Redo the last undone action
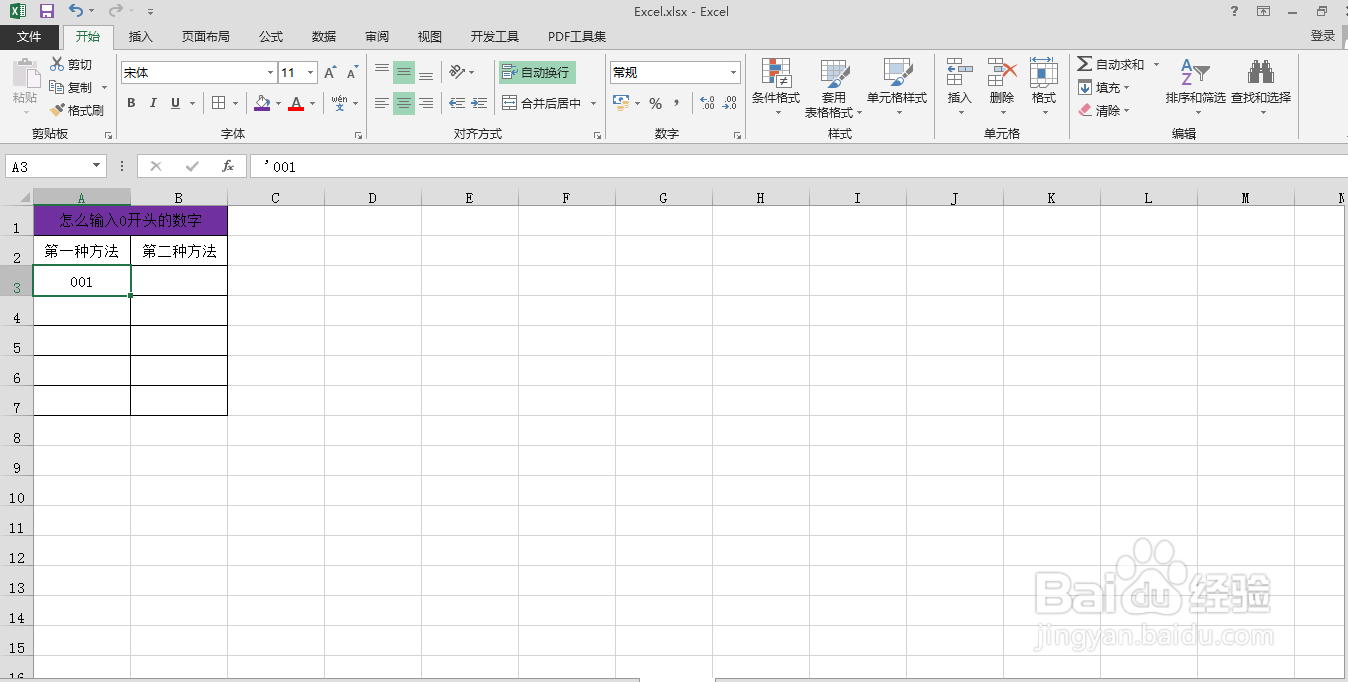 (x=116, y=11)
